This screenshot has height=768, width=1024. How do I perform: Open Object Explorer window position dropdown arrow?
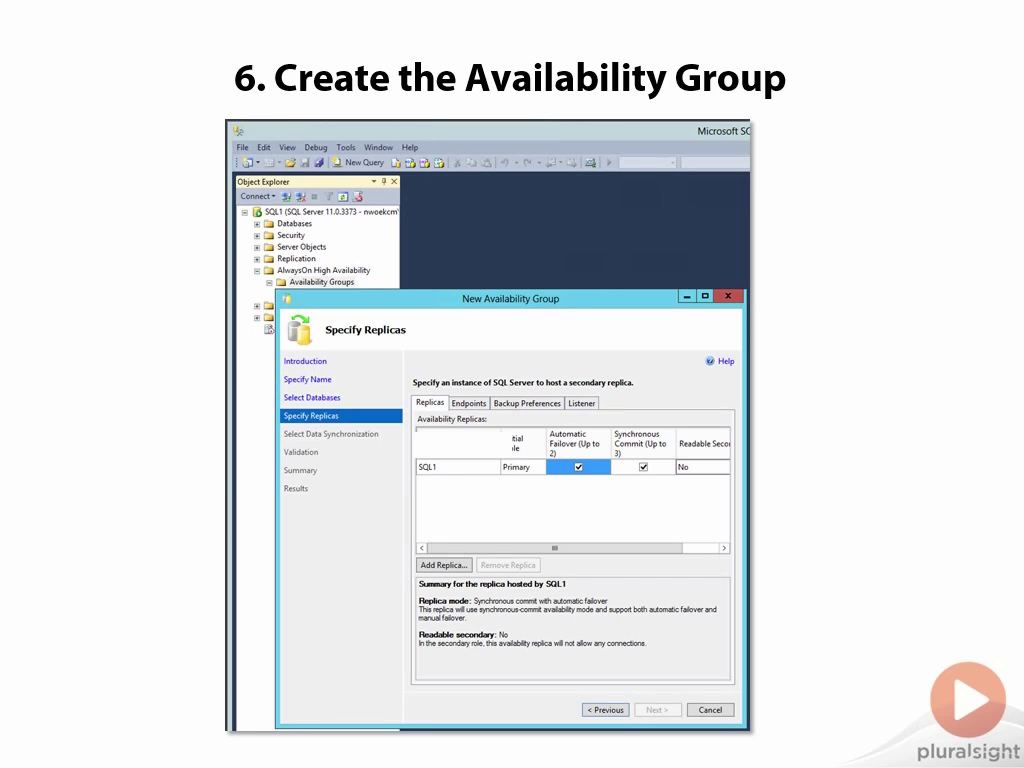[374, 182]
